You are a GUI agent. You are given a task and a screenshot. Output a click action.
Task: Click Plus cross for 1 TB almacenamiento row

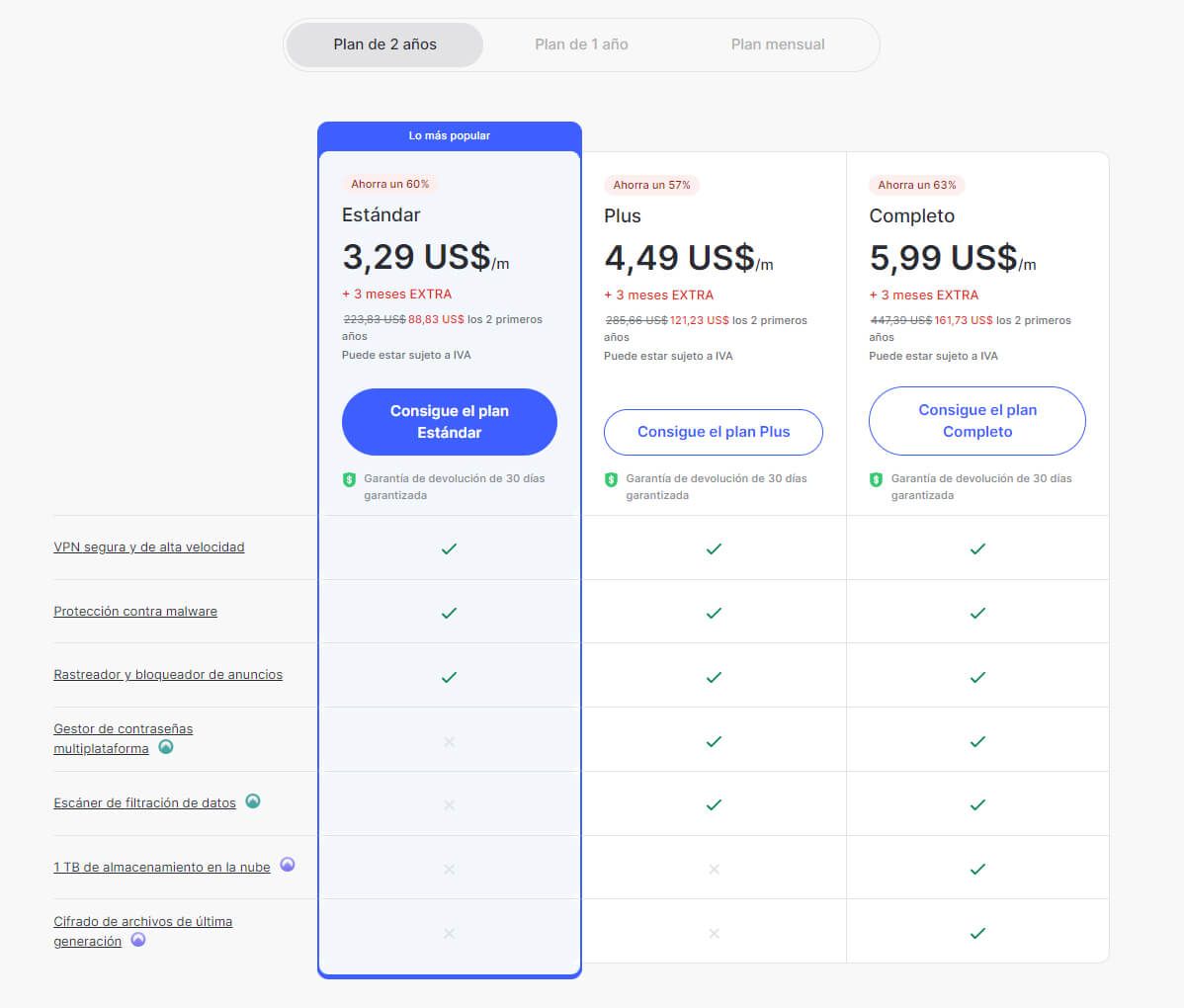[x=715, y=870]
